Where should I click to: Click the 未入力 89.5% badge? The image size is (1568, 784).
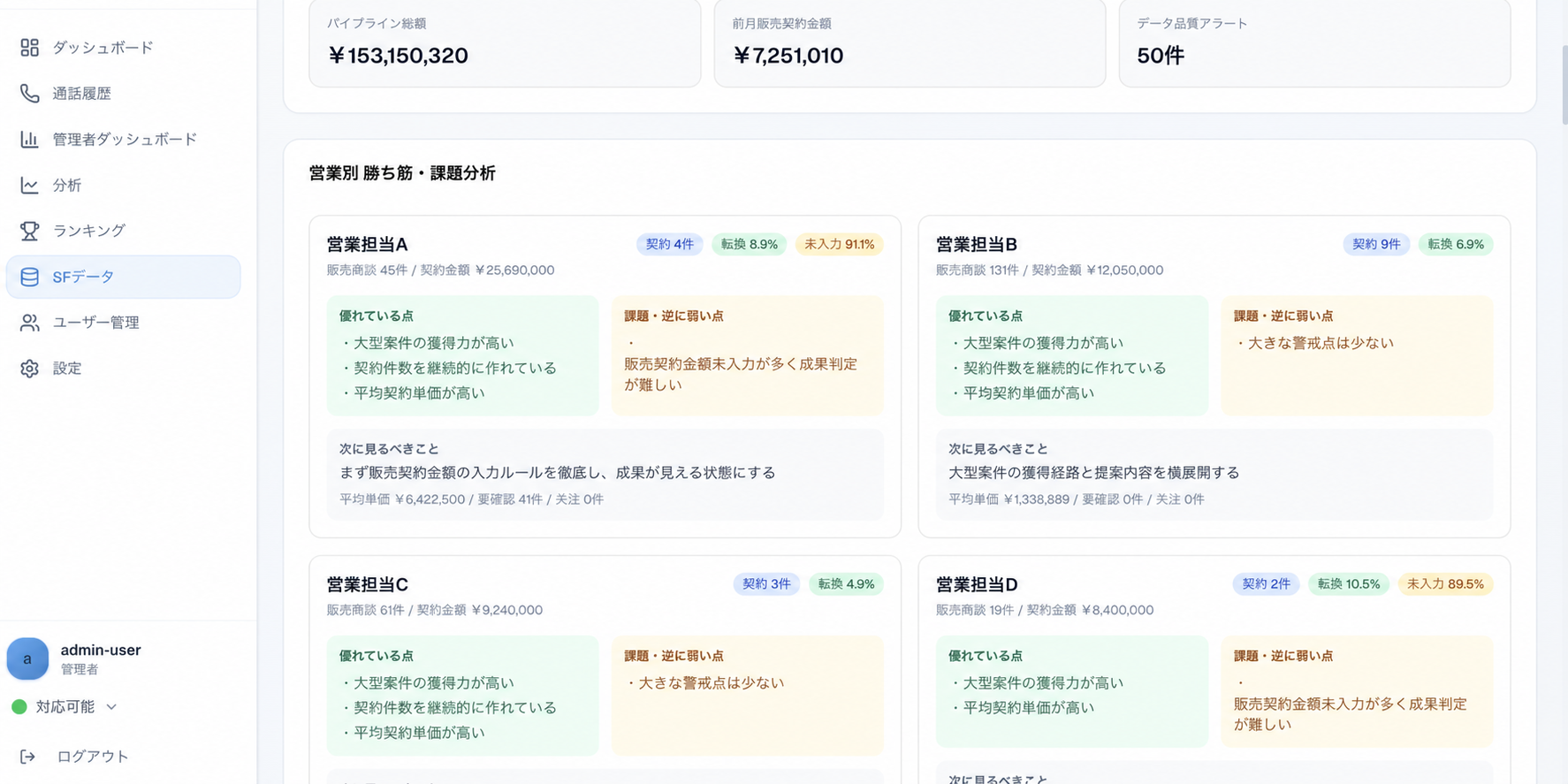1445,584
